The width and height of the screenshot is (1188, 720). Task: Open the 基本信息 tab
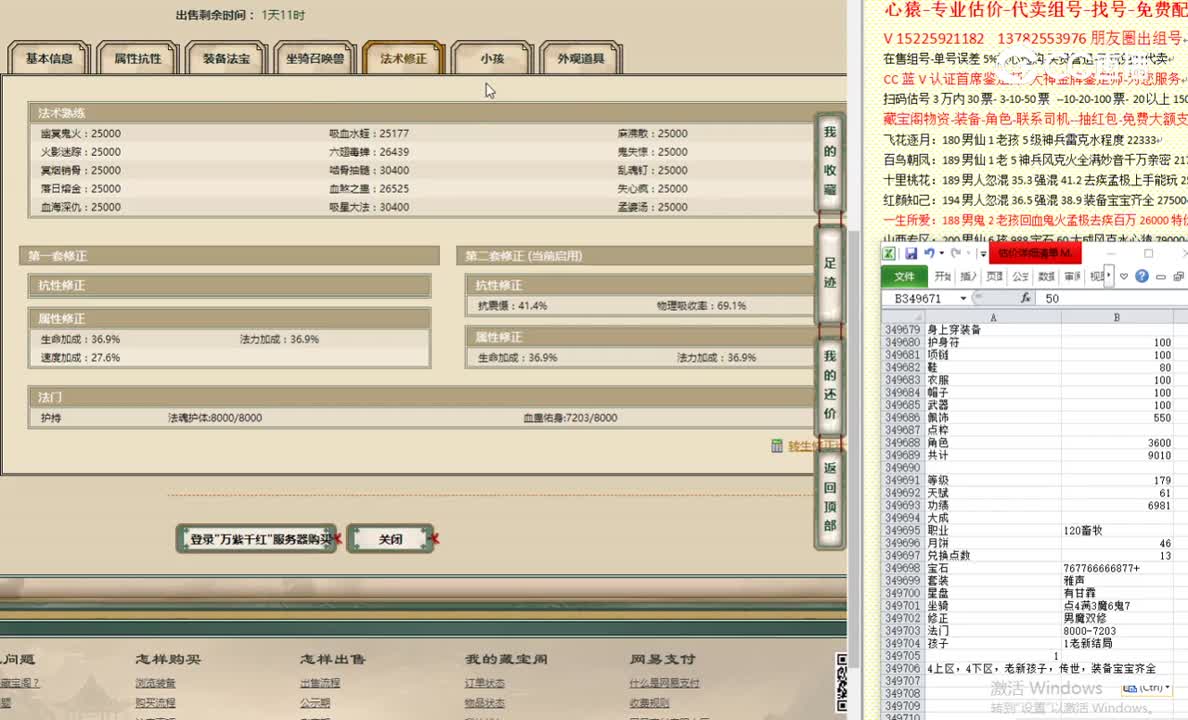click(48, 58)
